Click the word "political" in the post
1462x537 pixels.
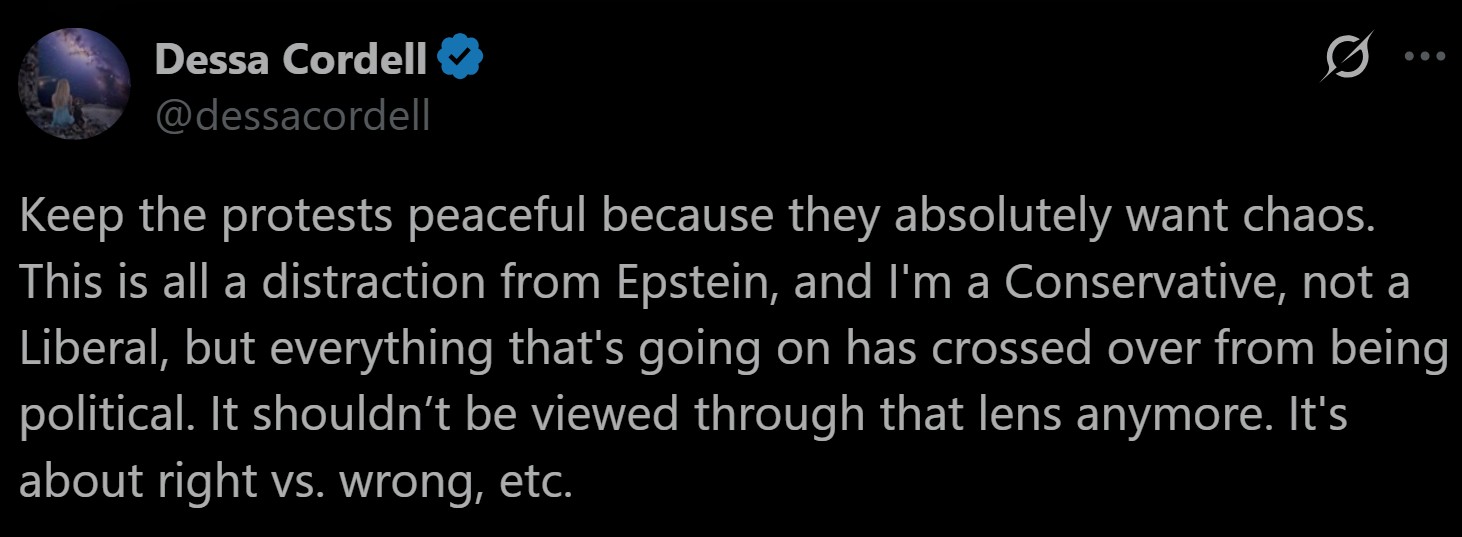click(x=103, y=415)
